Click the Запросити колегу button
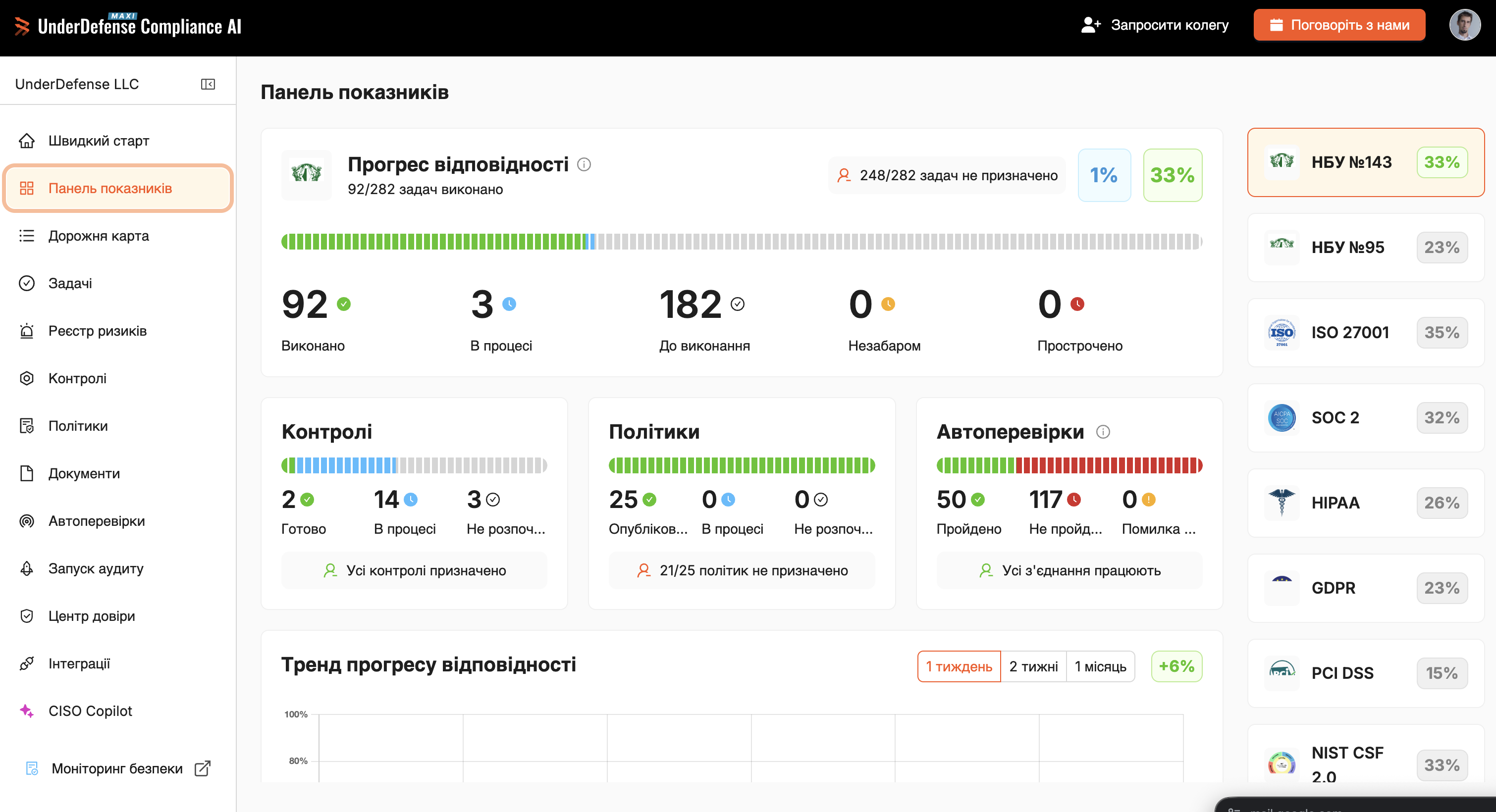 (1155, 25)
